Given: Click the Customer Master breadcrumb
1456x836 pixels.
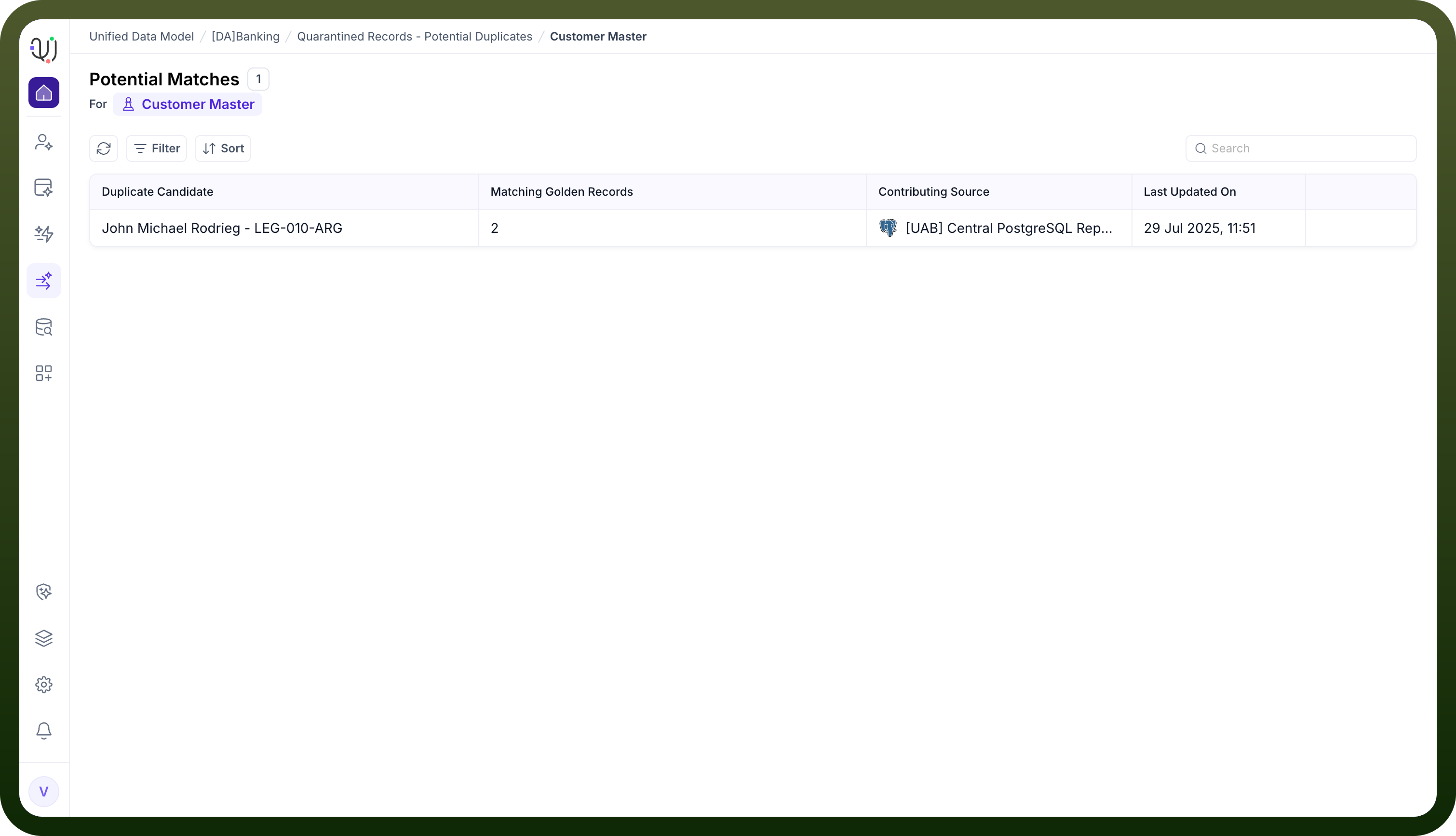Looking at the screenshot, I should [598, 36].
